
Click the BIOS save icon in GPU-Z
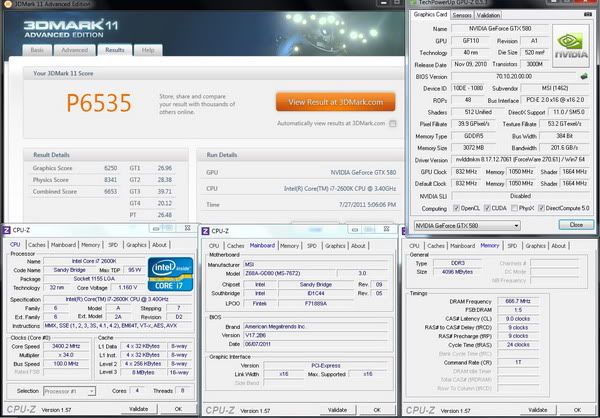[584, 76]
